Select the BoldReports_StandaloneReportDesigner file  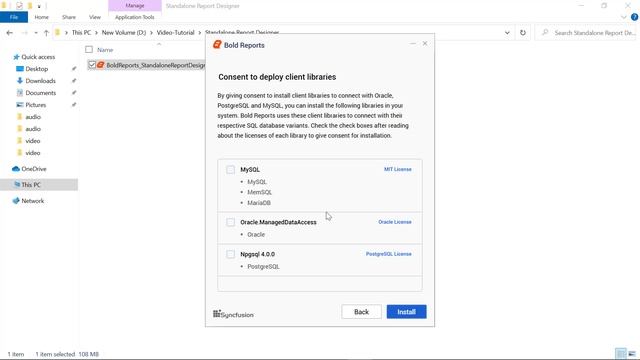[156, 65]
